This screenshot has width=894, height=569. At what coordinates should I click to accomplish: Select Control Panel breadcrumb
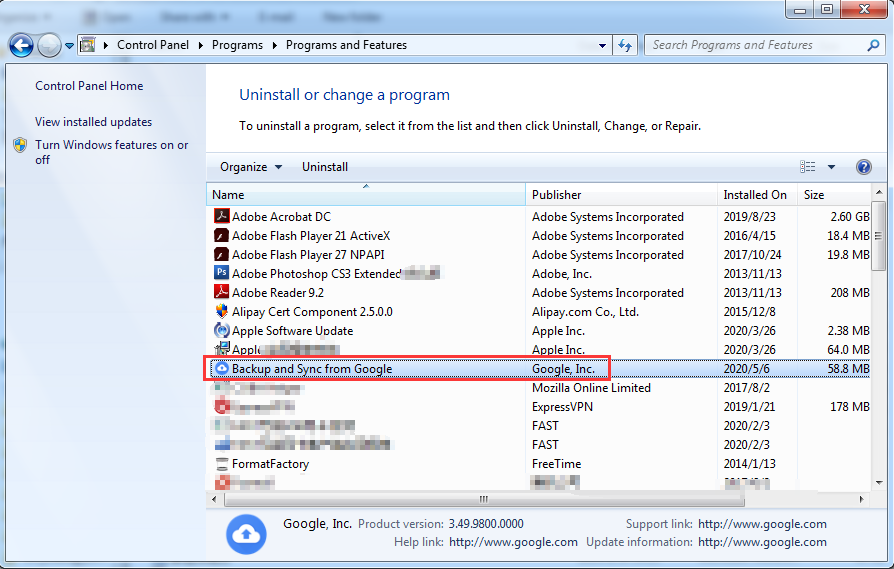tap(153, 45)
